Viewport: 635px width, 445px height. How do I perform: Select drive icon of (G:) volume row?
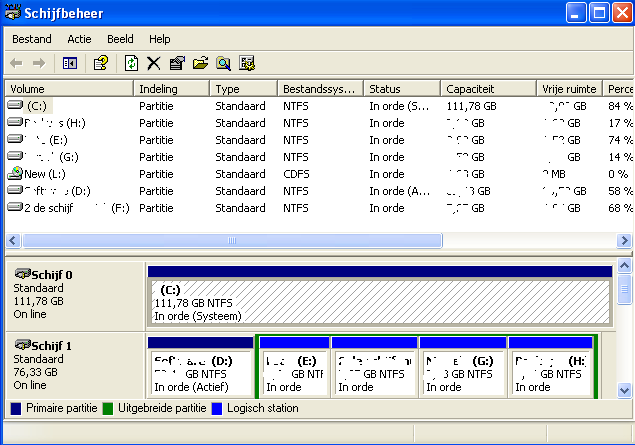(15, 156)
